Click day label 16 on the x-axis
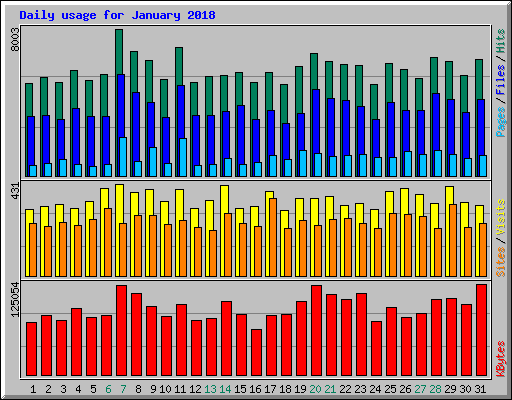Image resolution: width=512 pixels, height=400 pixels. tap(255, 389)
